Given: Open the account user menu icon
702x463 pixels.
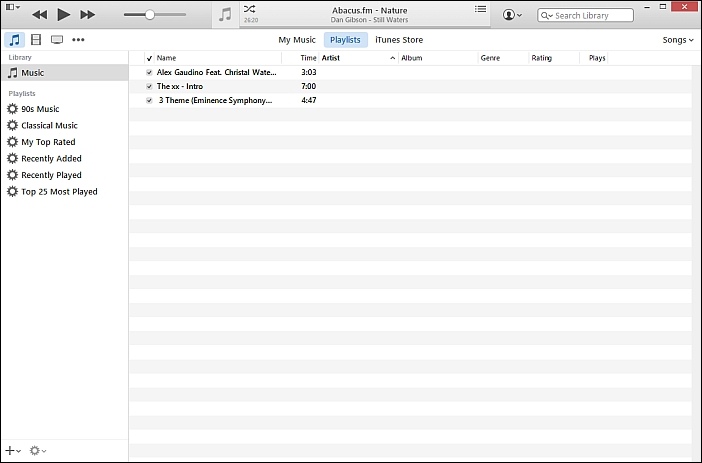Looking at the screenshot, I should (512, 15).
